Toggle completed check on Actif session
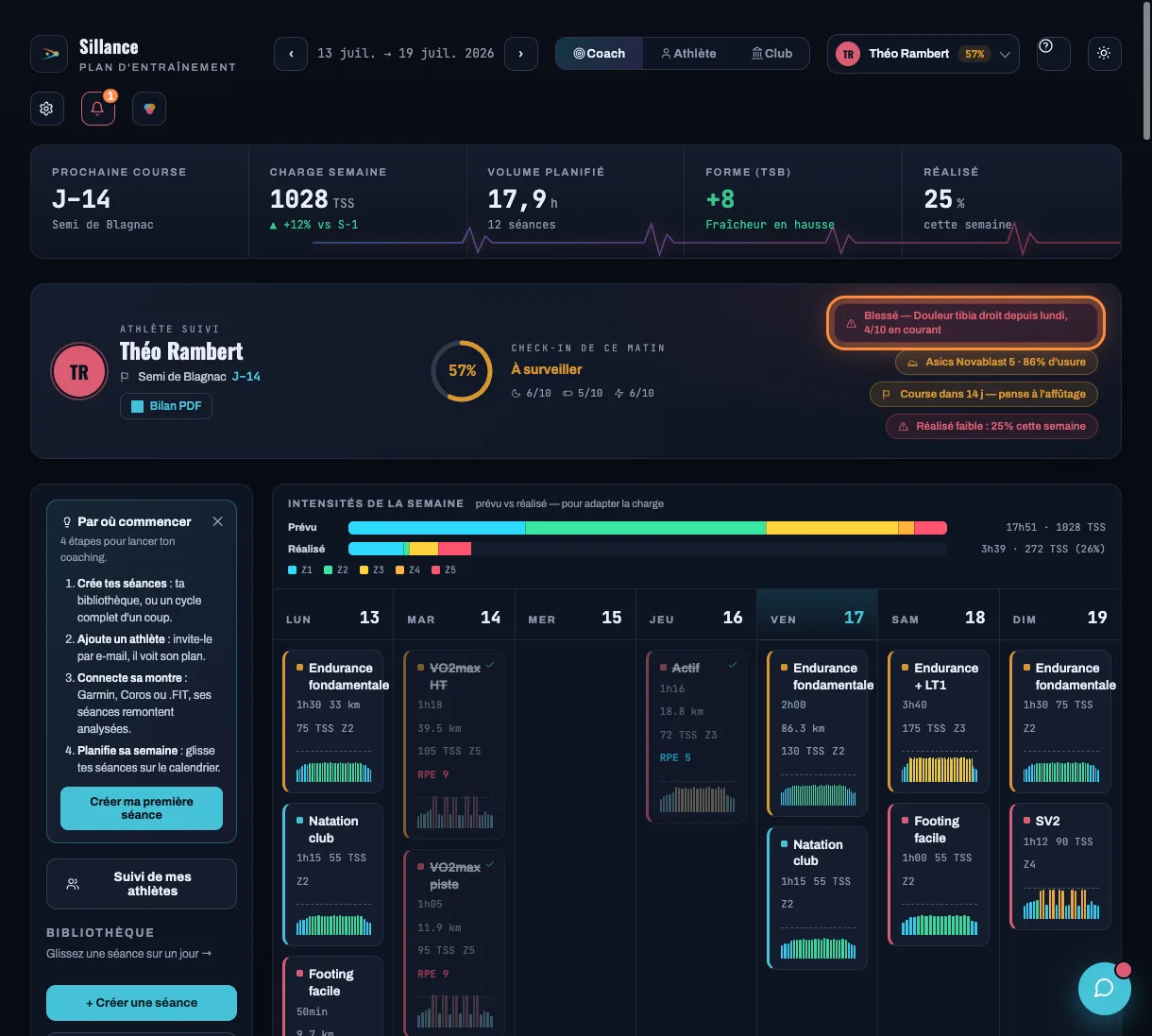The image size is (1152, 1036). point(733,665)
